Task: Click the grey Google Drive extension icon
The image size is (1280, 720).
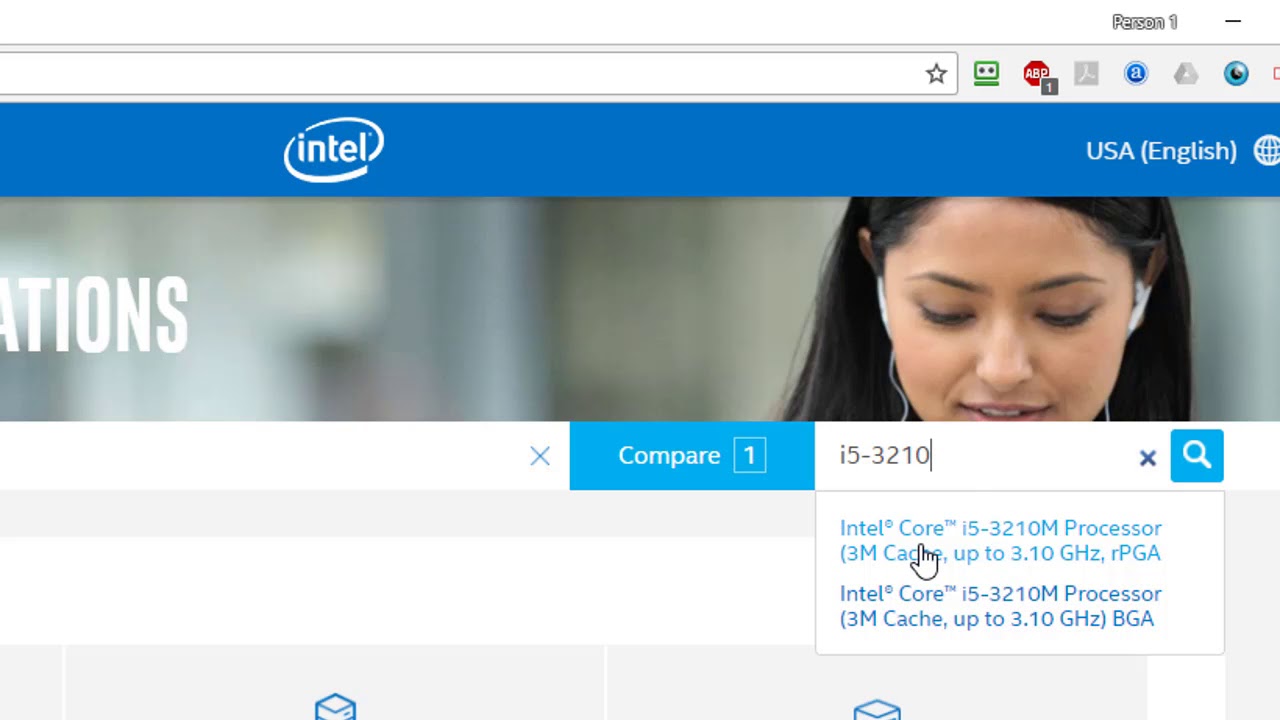Action: click(x=1186, y=73)
